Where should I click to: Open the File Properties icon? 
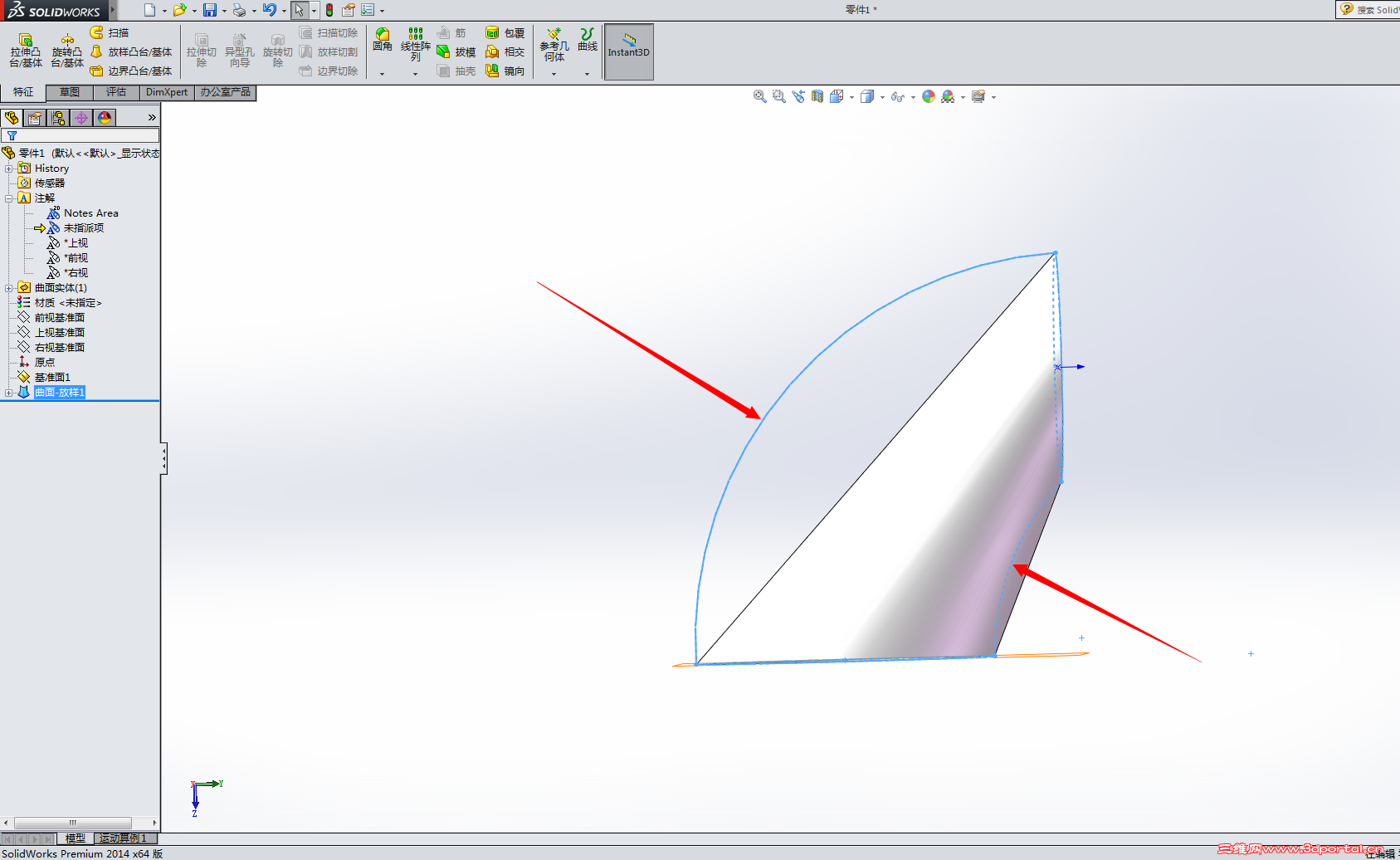pos(349,10)
